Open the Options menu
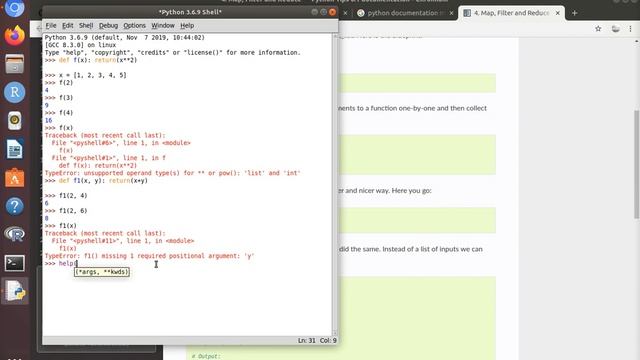Image resolution: width=640 pixels, height=360 pixels. pyautogui.click(x=135, y=25)
